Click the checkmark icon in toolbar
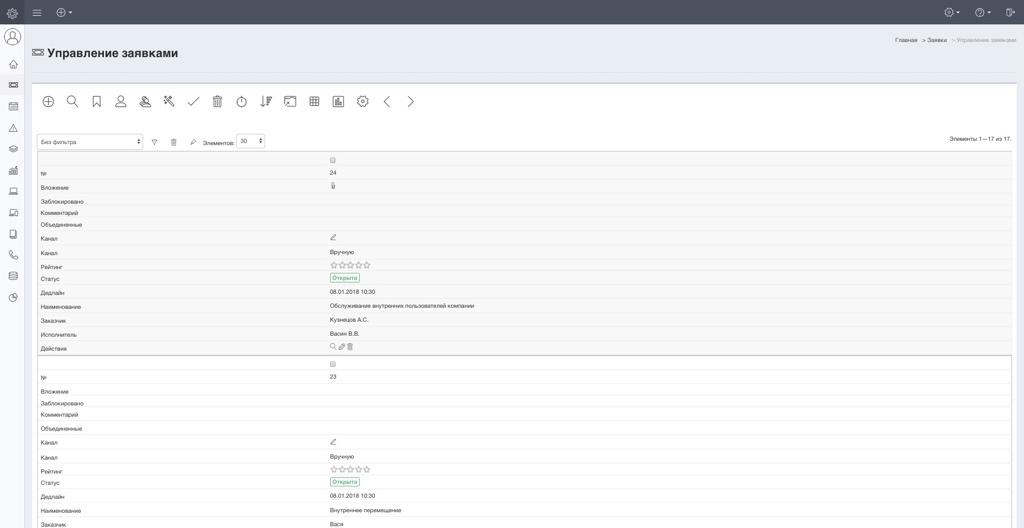Image resolution: width=1024 pixels, height=528 pixels. (193, 102)
